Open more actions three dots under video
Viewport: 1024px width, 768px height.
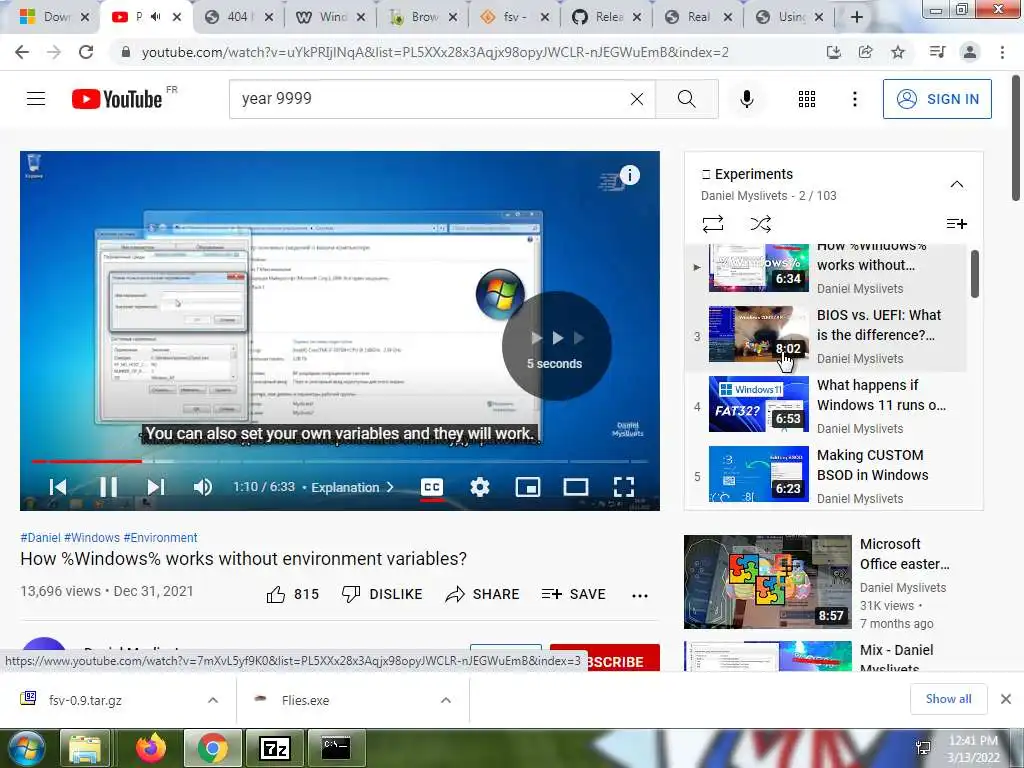(x=640, y=595)
